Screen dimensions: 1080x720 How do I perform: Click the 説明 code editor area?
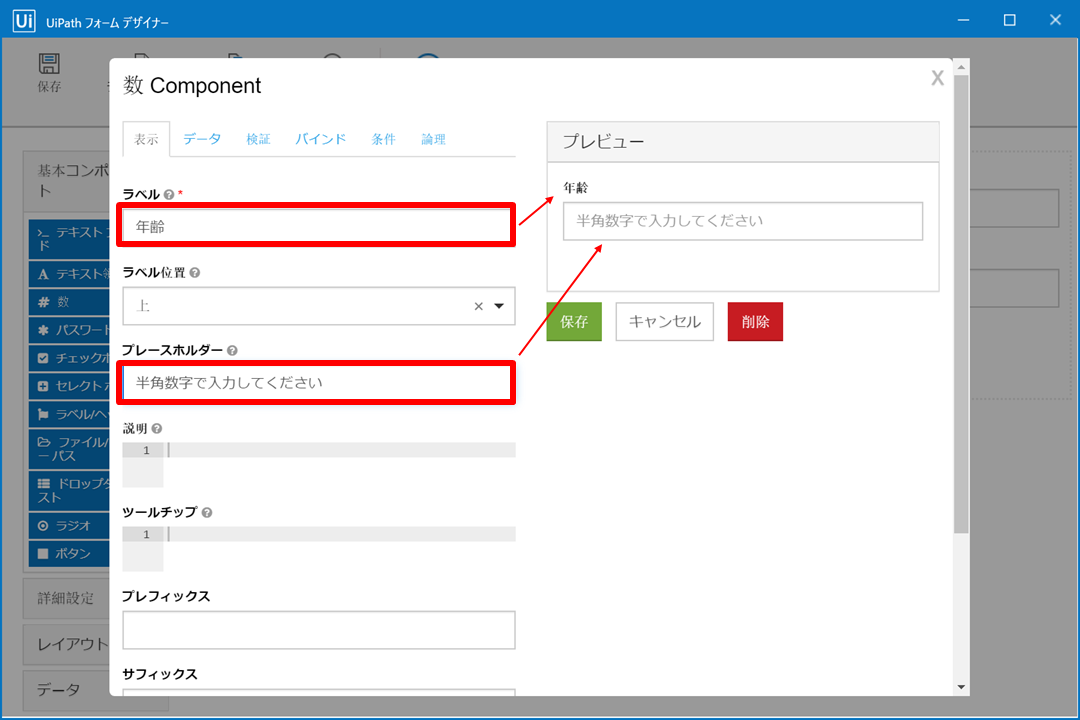(x=319, y=465)
